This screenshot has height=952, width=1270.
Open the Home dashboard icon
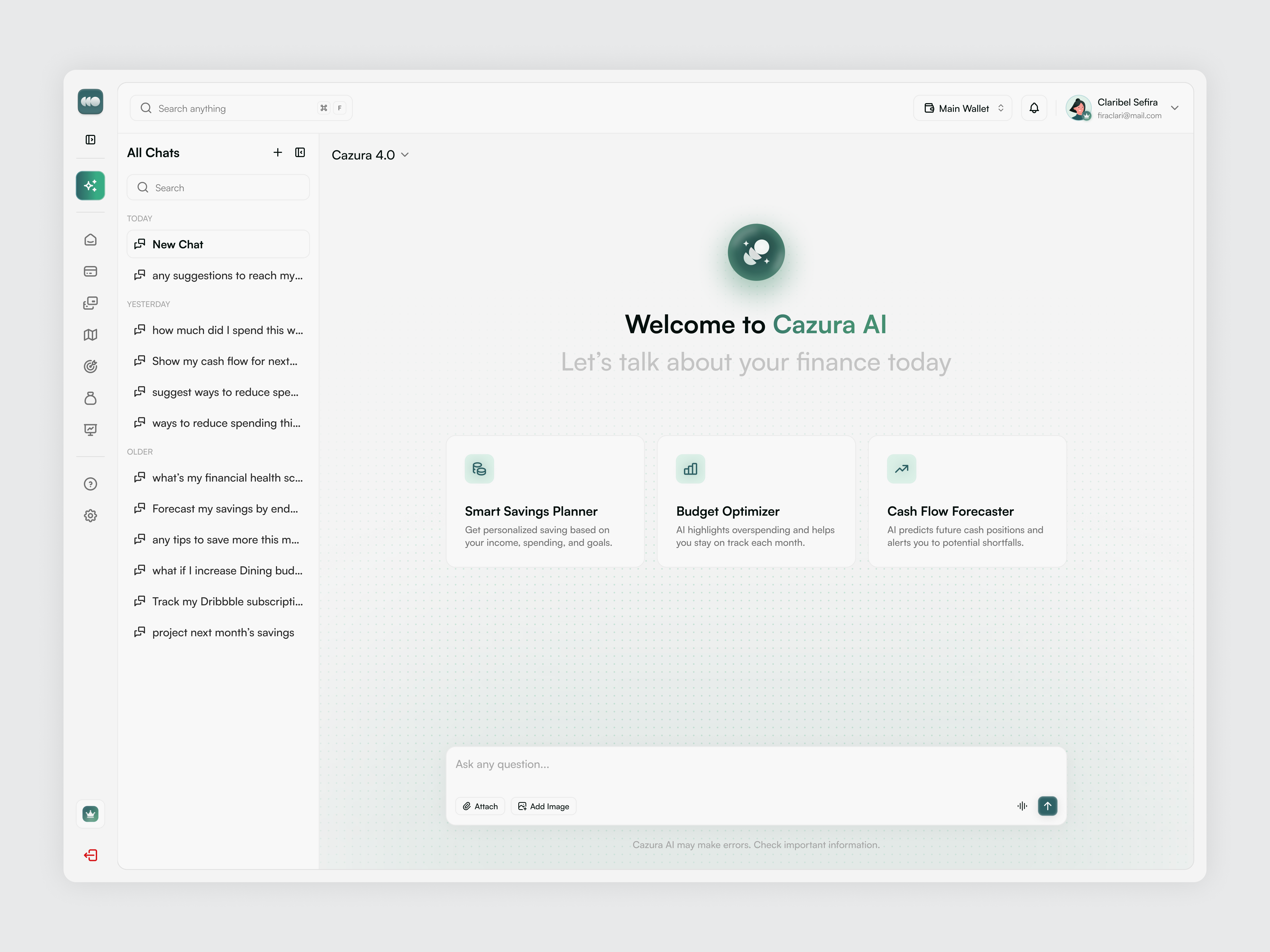tap(90, 240)
